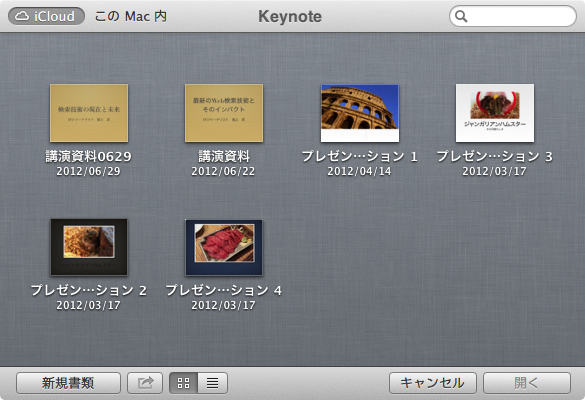This screenshot has width=585, height=400.
Task: Switch to list view
Action: [213, 383]
